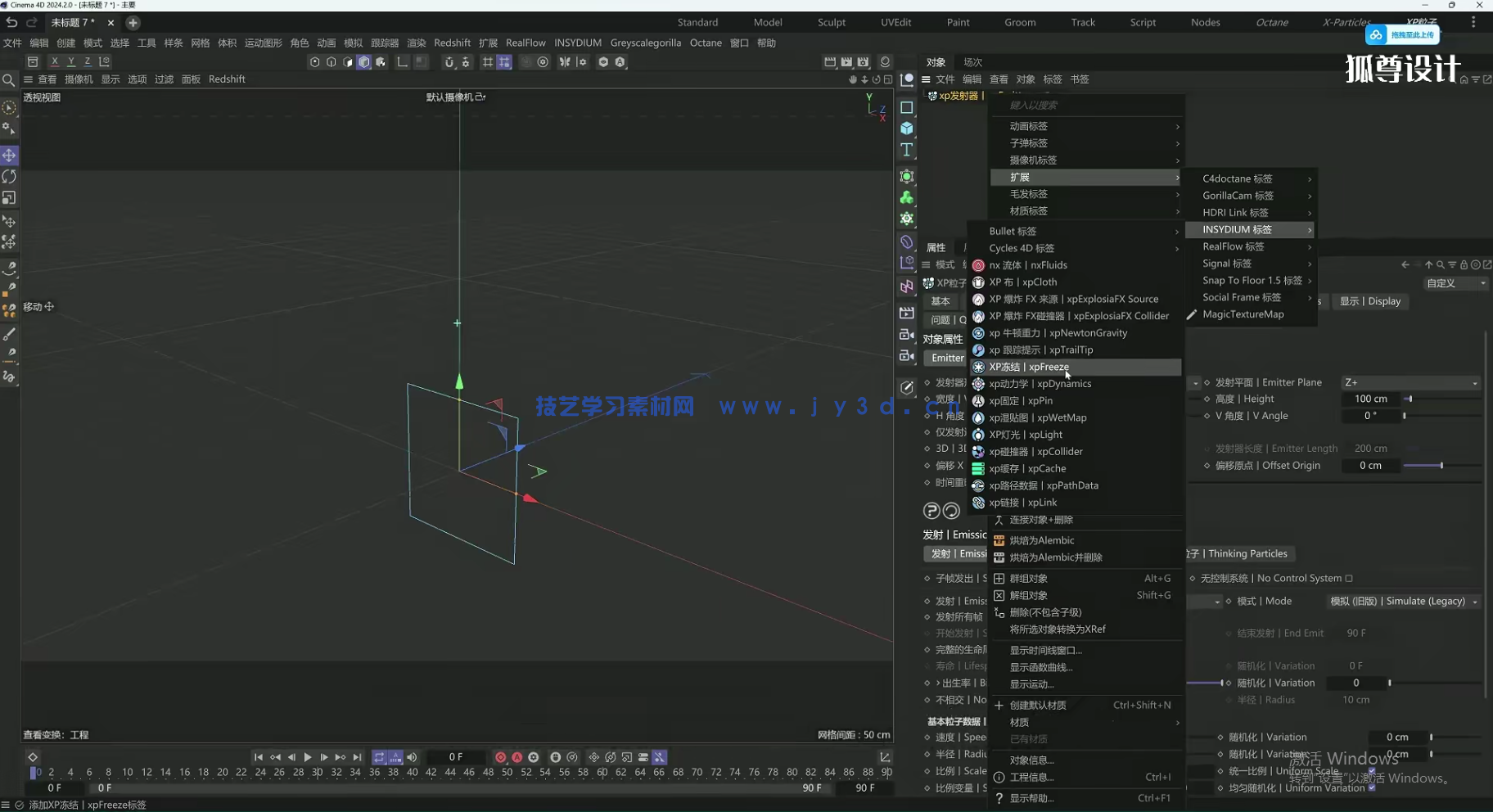The image size is (1493, 812).
Task: Toggle the Uniform Variation checkbox
Action: coord(1372,788)
